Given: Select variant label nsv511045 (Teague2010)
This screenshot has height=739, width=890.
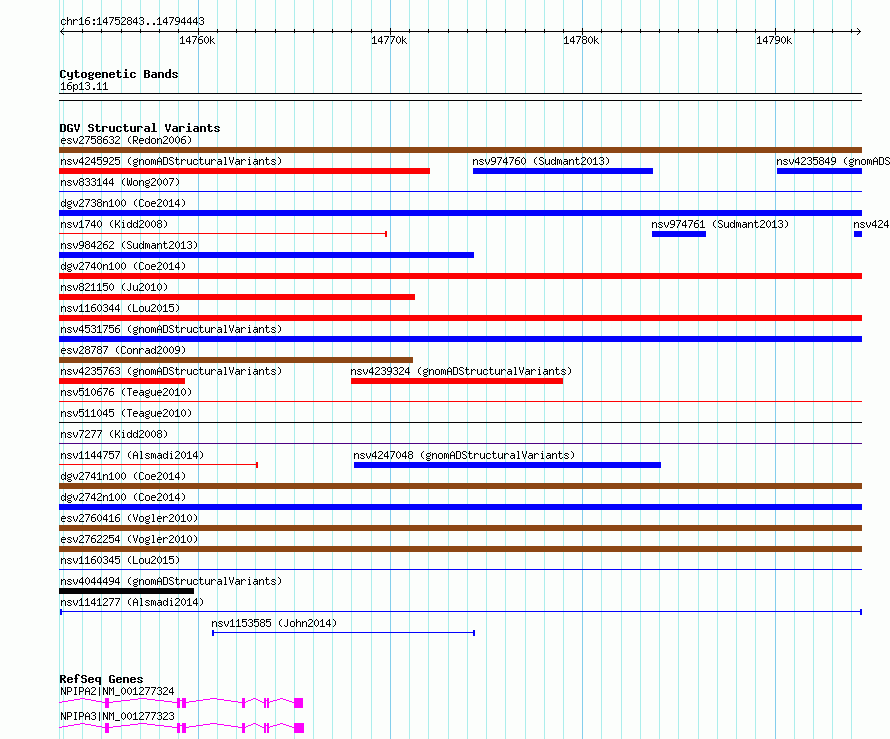Looking at the screenshot, I should 126,413.
